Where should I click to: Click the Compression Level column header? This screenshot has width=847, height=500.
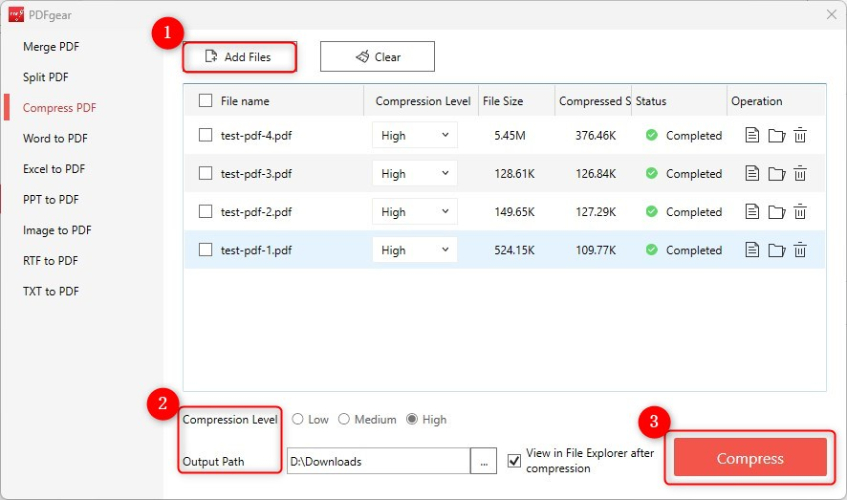pos(422,101)
